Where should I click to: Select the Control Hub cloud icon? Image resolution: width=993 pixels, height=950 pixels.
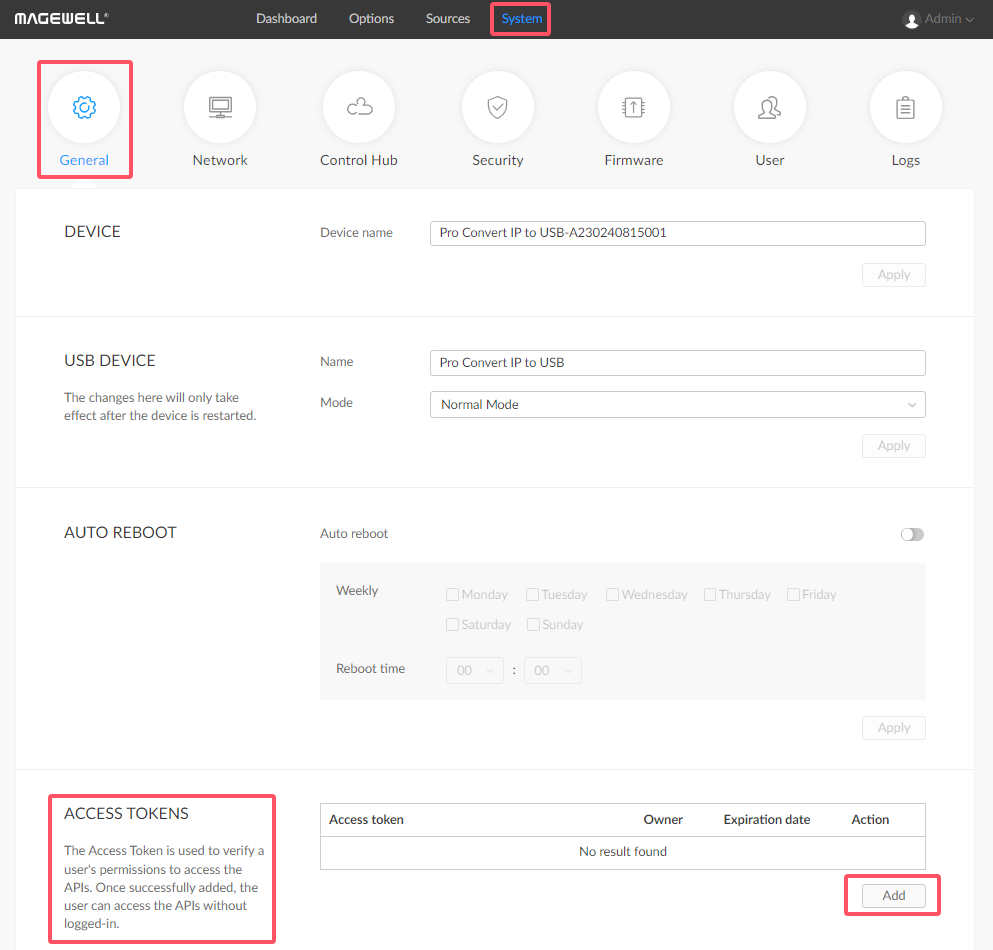click(359, 107)
